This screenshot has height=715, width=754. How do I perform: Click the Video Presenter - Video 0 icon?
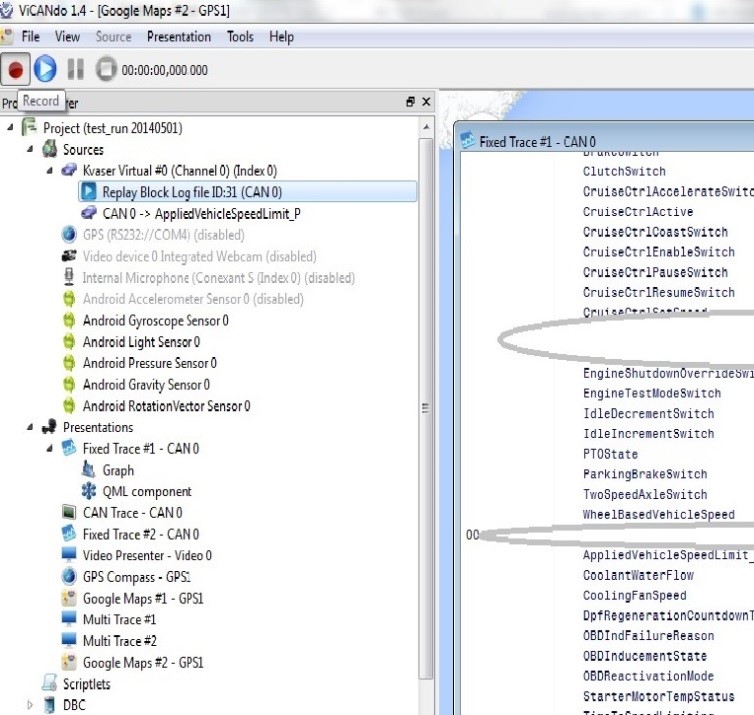click(x=69, y=554)
